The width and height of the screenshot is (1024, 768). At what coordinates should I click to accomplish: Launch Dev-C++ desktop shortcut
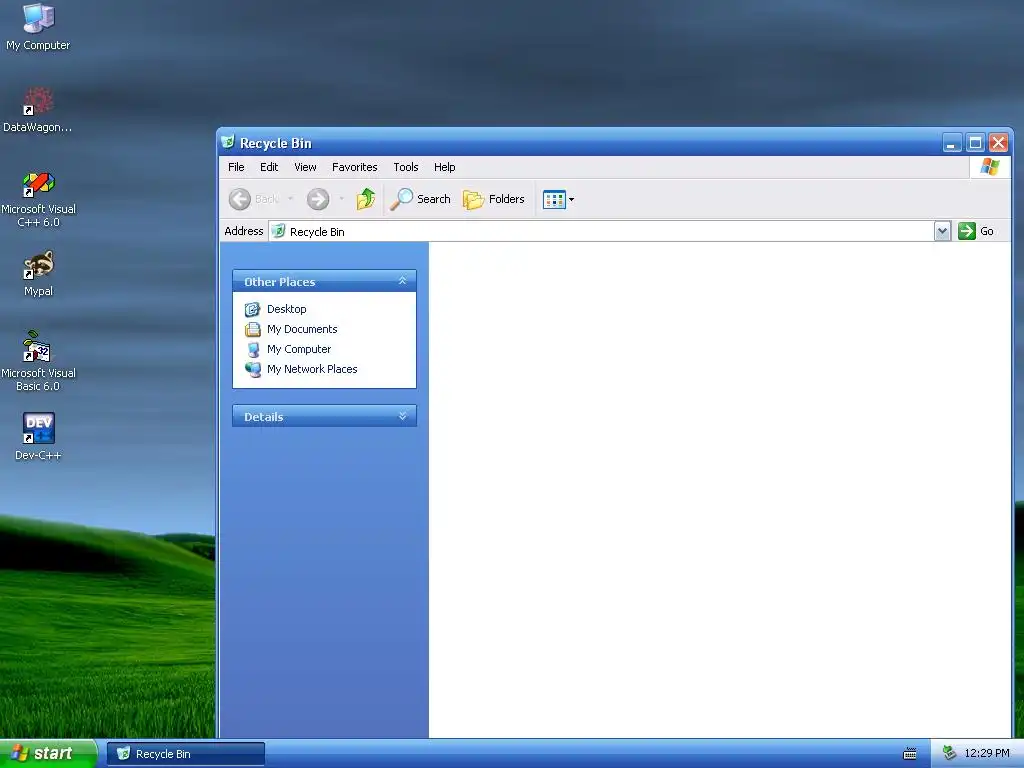point(38,436)
